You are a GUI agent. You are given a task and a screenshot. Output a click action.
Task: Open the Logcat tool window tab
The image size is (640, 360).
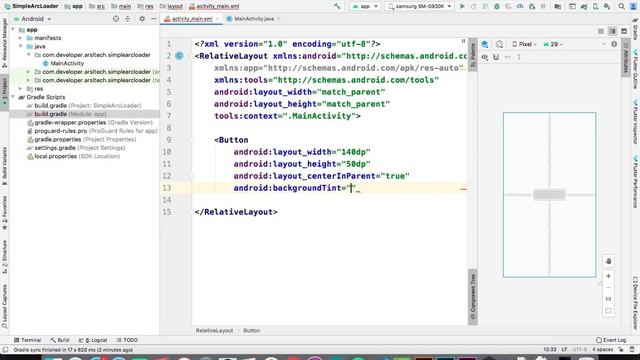click(93, 340)
